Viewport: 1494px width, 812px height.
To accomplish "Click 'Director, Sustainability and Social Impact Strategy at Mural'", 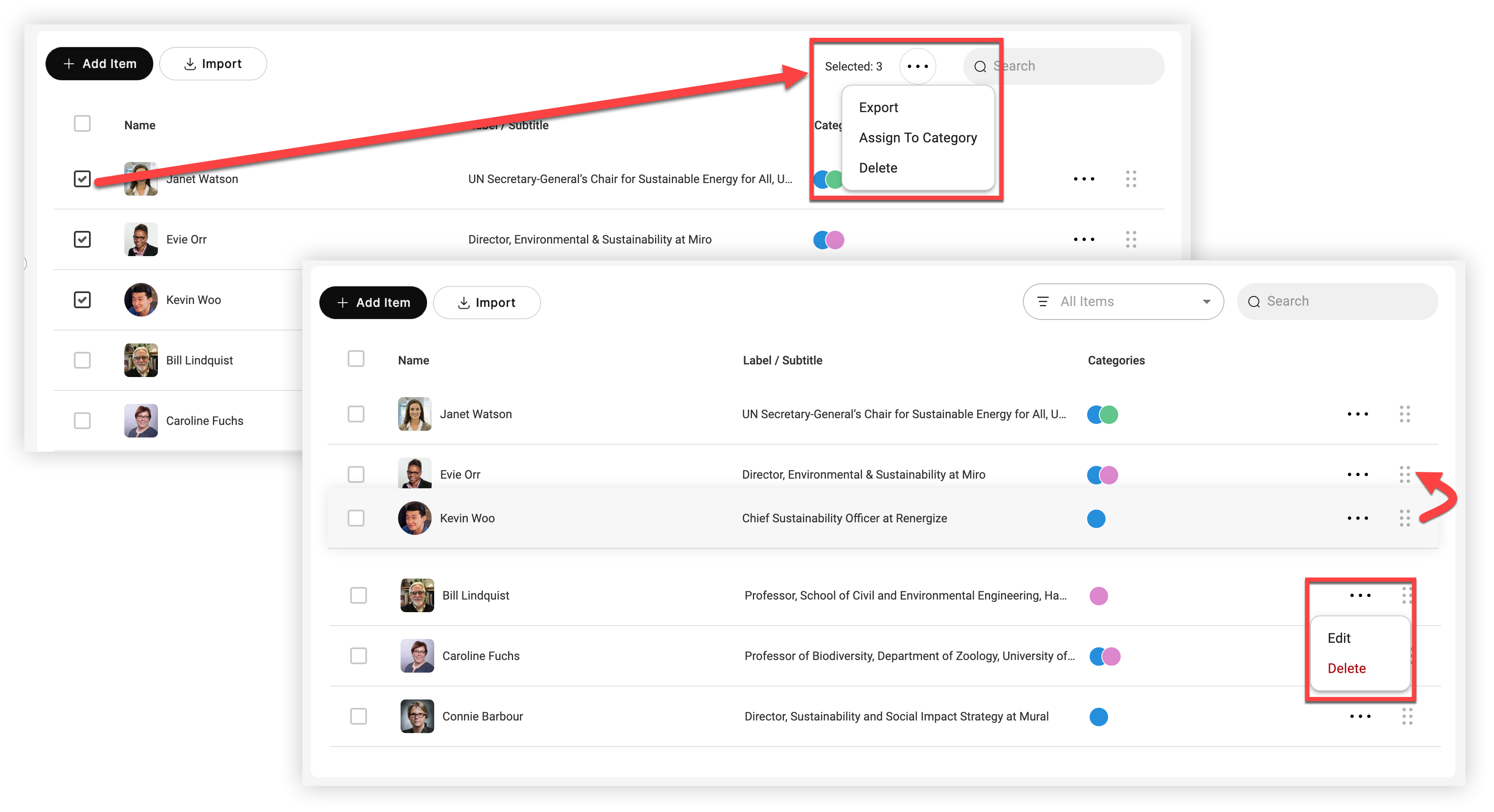I will (x=896, y=716).
